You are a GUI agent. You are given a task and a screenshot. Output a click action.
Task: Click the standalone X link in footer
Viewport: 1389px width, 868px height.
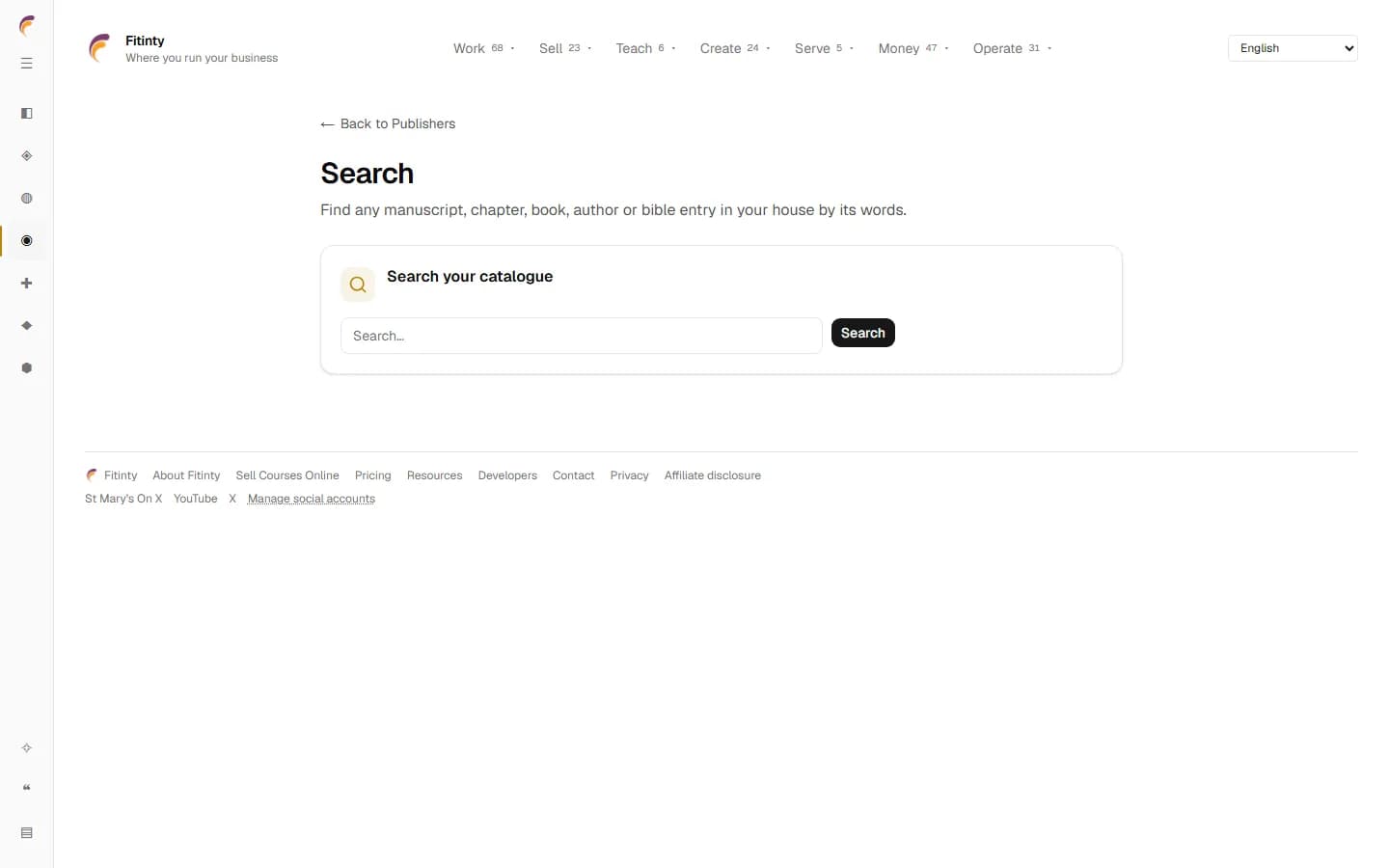click(x=232, y=499)
